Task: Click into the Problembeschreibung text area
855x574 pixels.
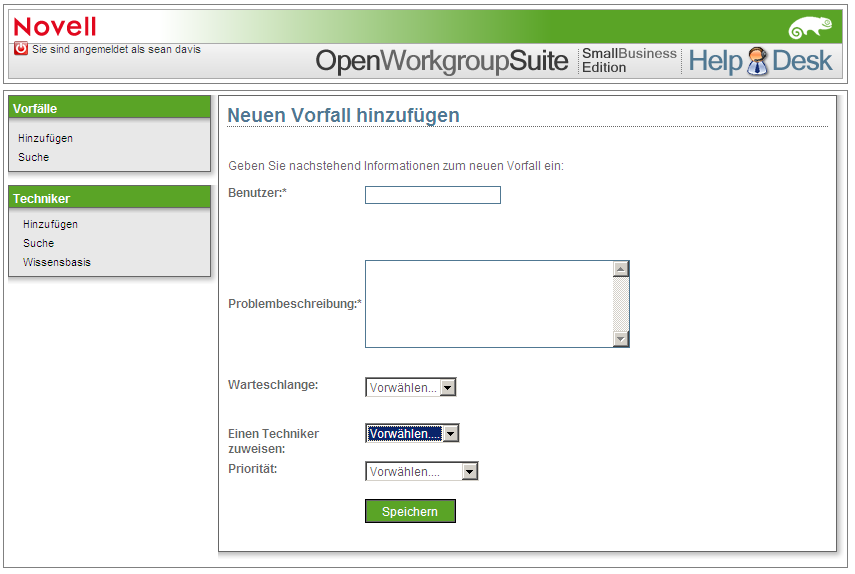Action: 489,304
